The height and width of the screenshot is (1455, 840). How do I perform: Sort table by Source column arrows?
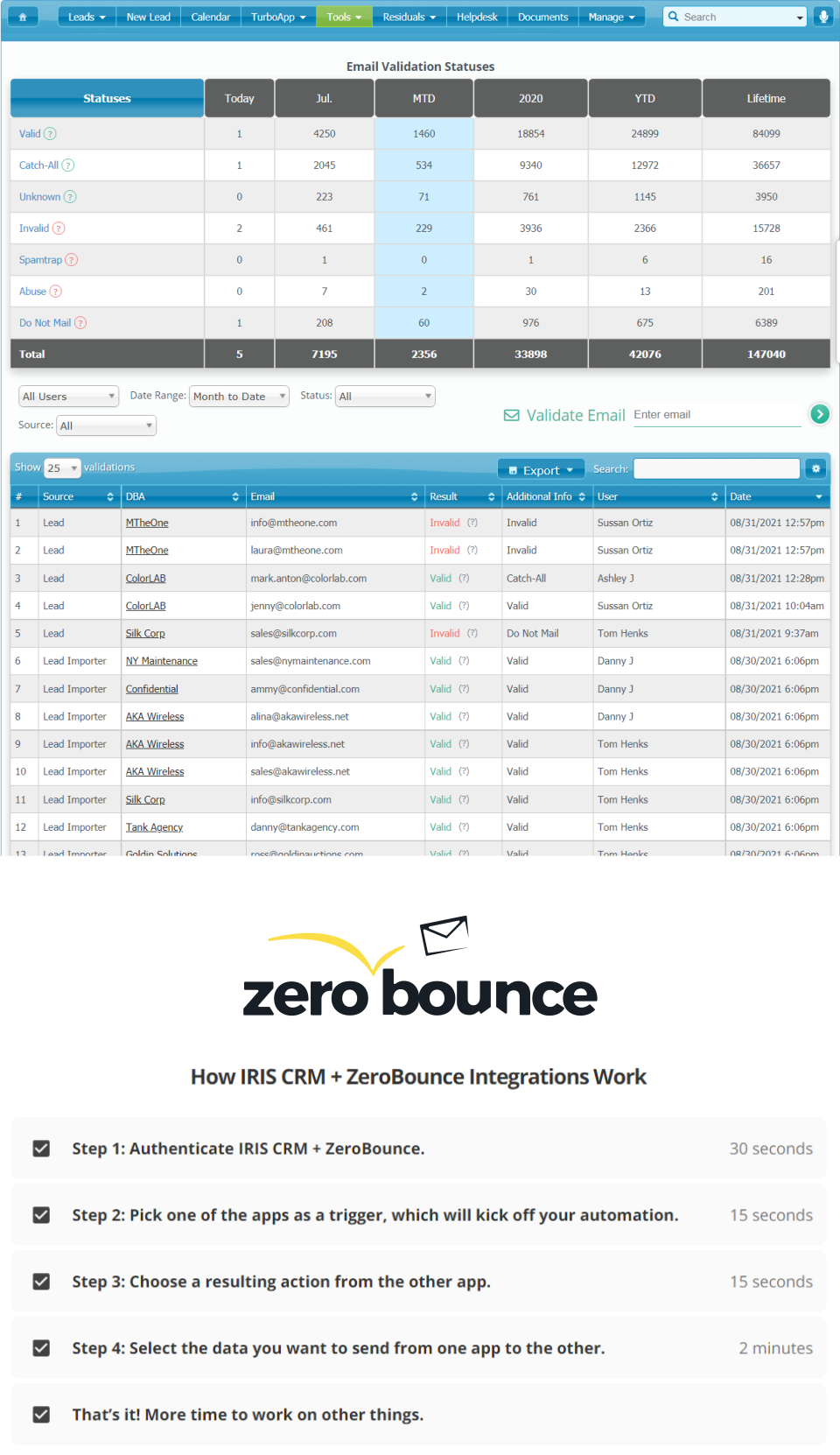tap(110, 496)
